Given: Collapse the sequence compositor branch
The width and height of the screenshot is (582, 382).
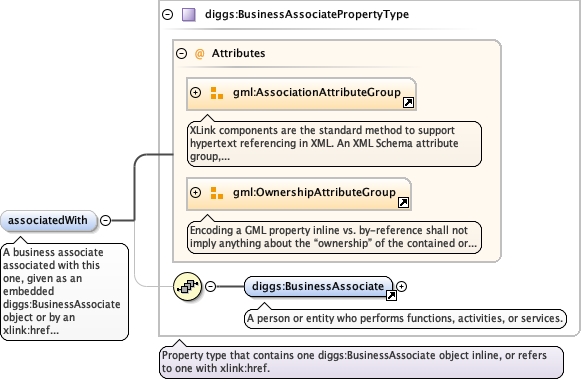Looking at the screenshot, I should 210,287.
